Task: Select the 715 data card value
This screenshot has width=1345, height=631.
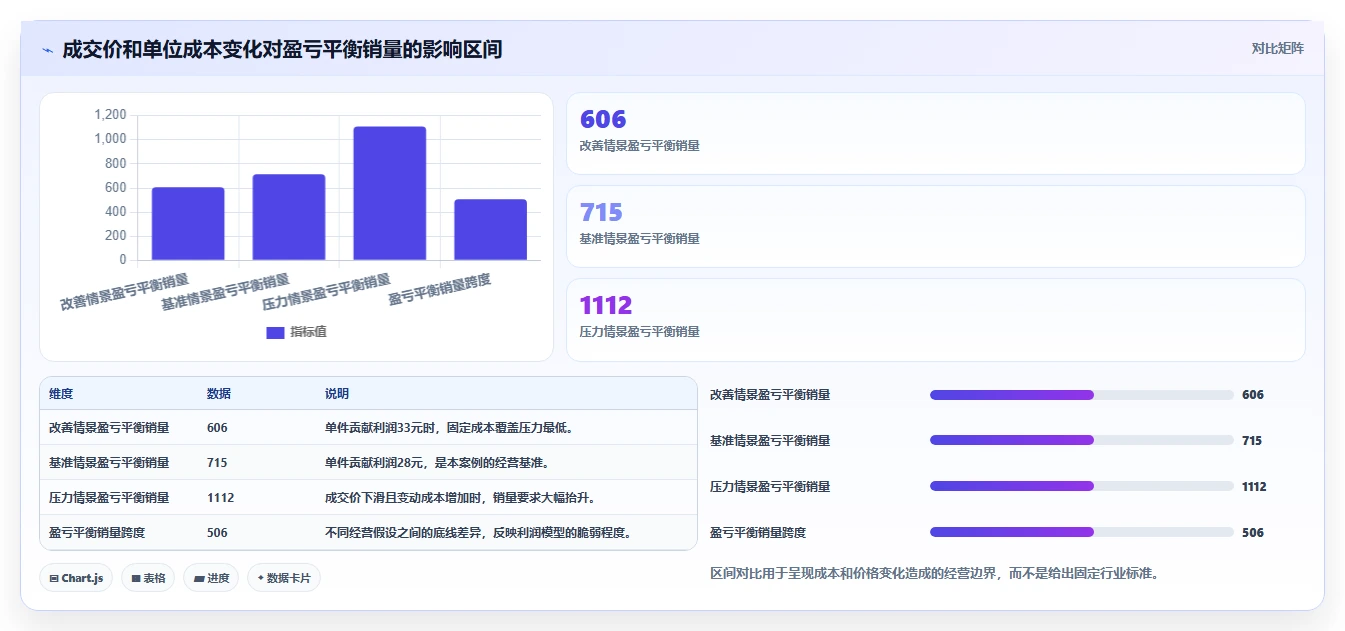Action: (601, 212)
